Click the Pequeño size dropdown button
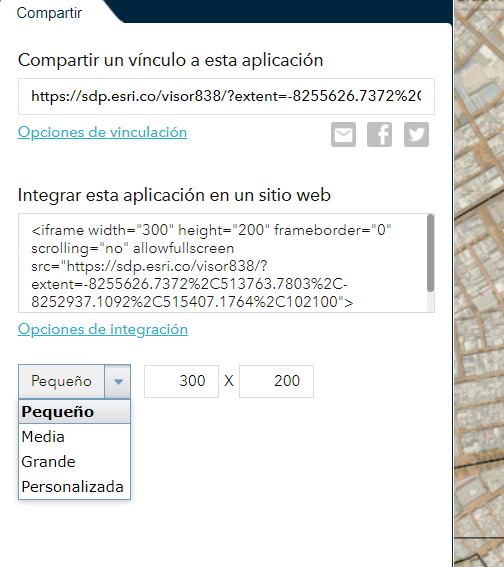504x567 pixels. tap(61, 381)
